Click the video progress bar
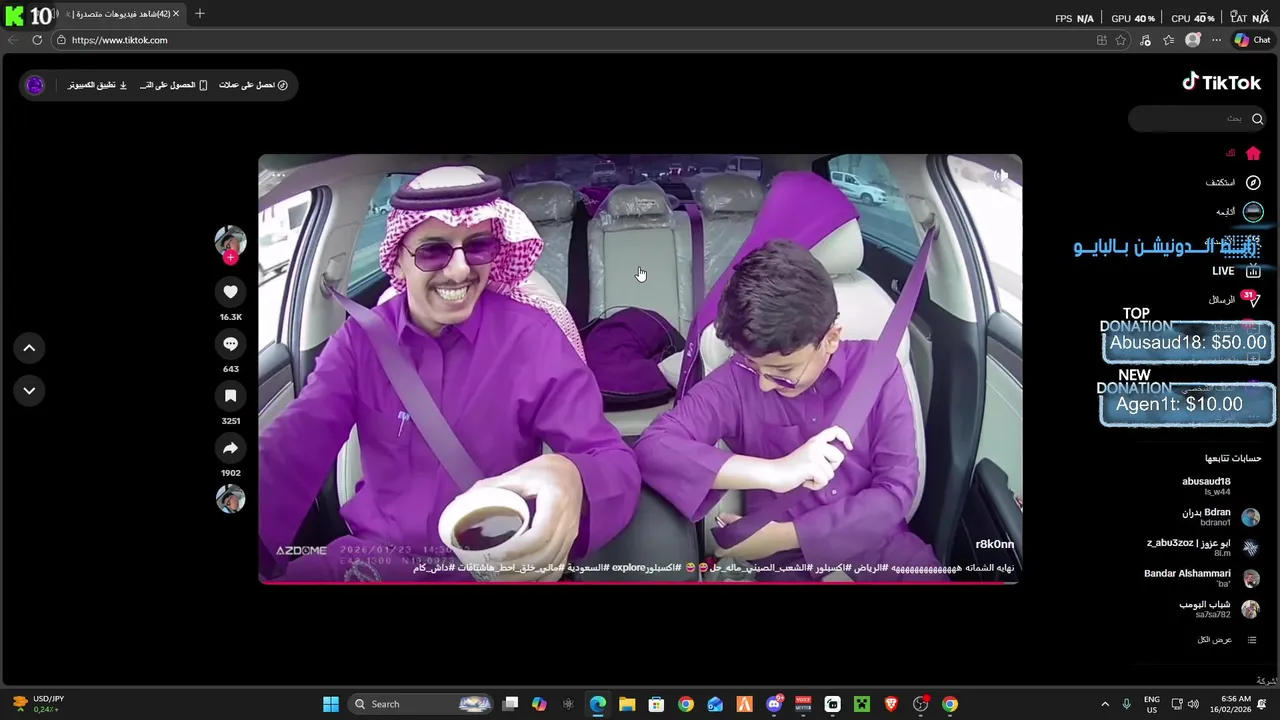1280x720 pixels. [x=640, y=581]
